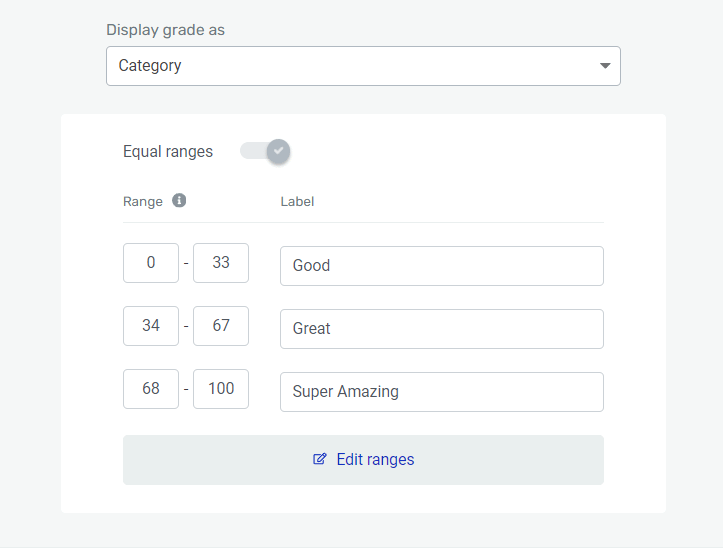Viewport: 723px width, 548px height.
Task: Click the Display grade as label
Action: [x=165, y=30]
